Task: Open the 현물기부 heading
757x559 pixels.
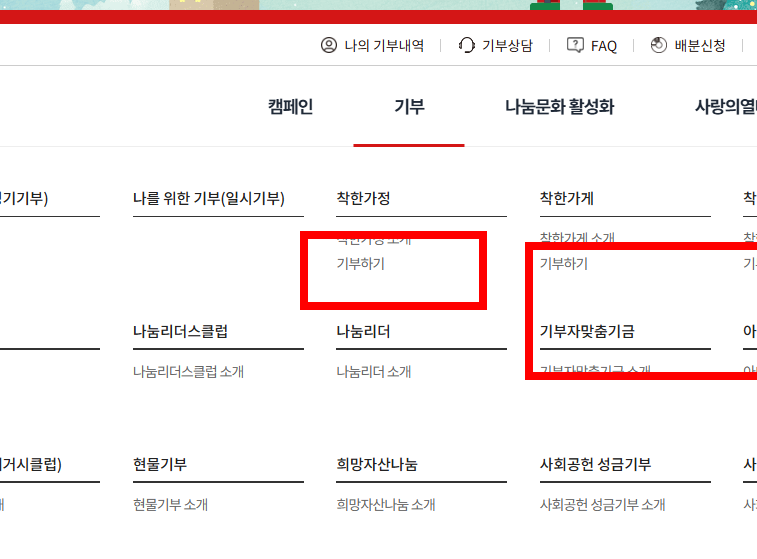Action: [160, 464]
